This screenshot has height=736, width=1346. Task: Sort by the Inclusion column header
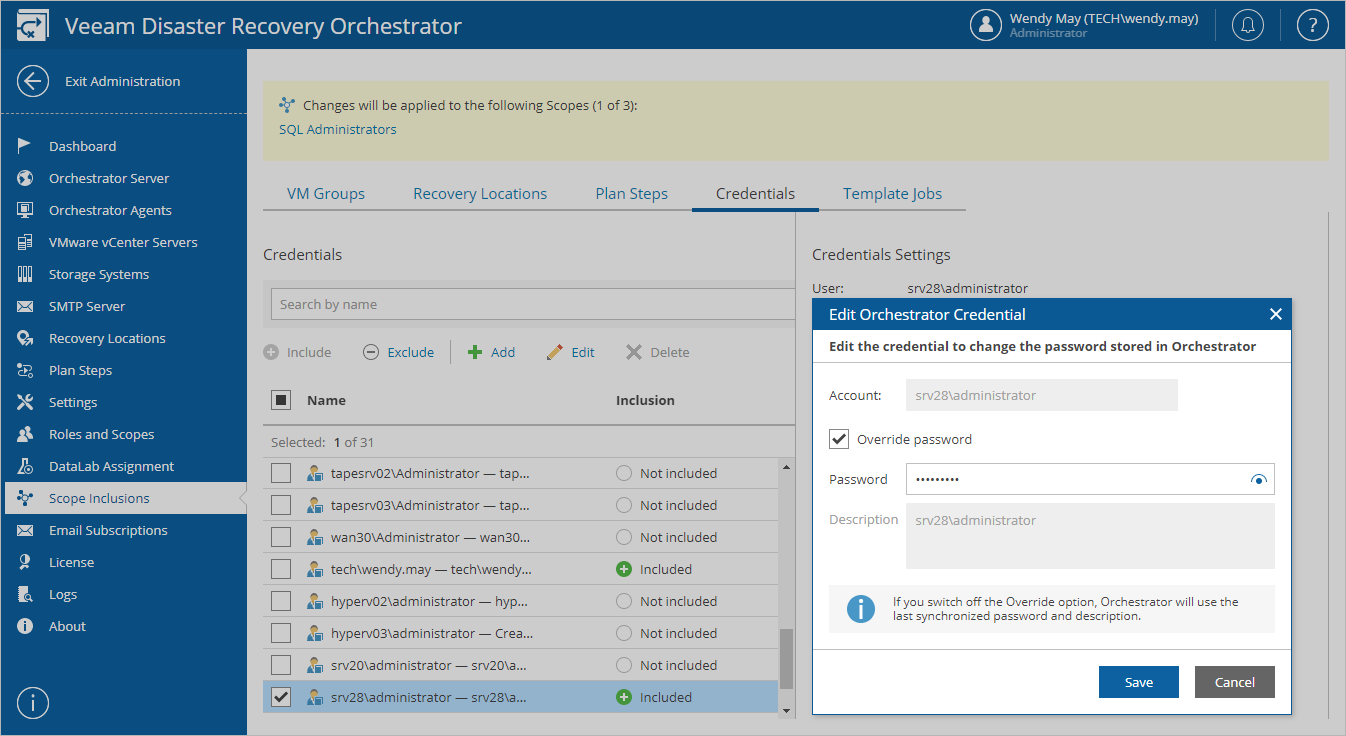click(x=645, y=400)
